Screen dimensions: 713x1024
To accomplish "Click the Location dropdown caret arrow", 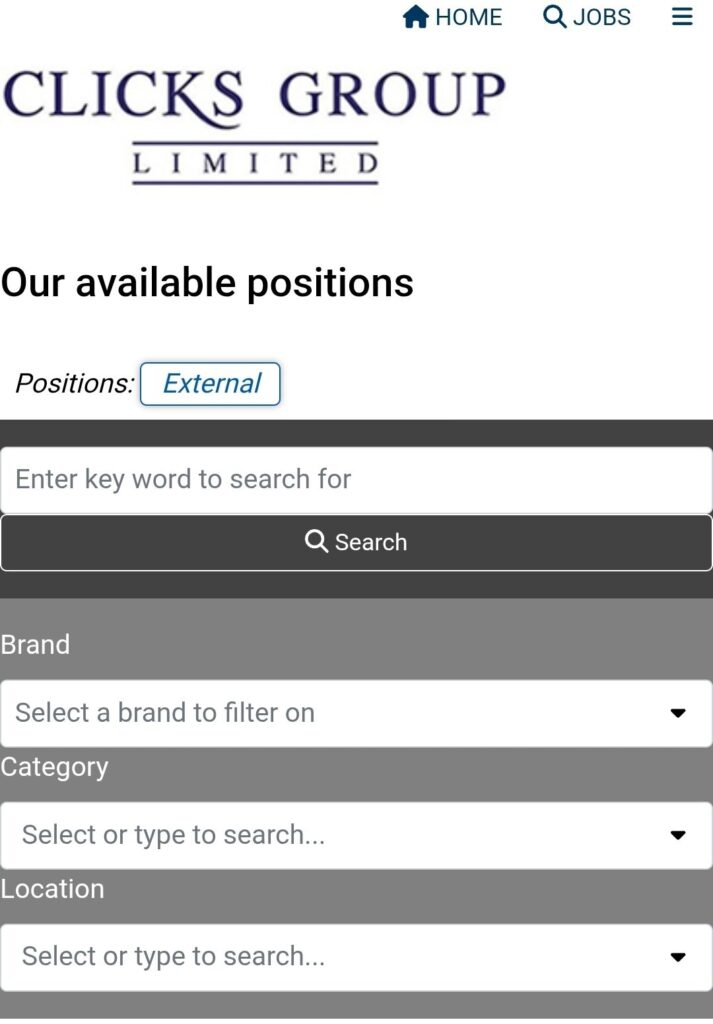I will pyautogui.click(x=678, y=957).
